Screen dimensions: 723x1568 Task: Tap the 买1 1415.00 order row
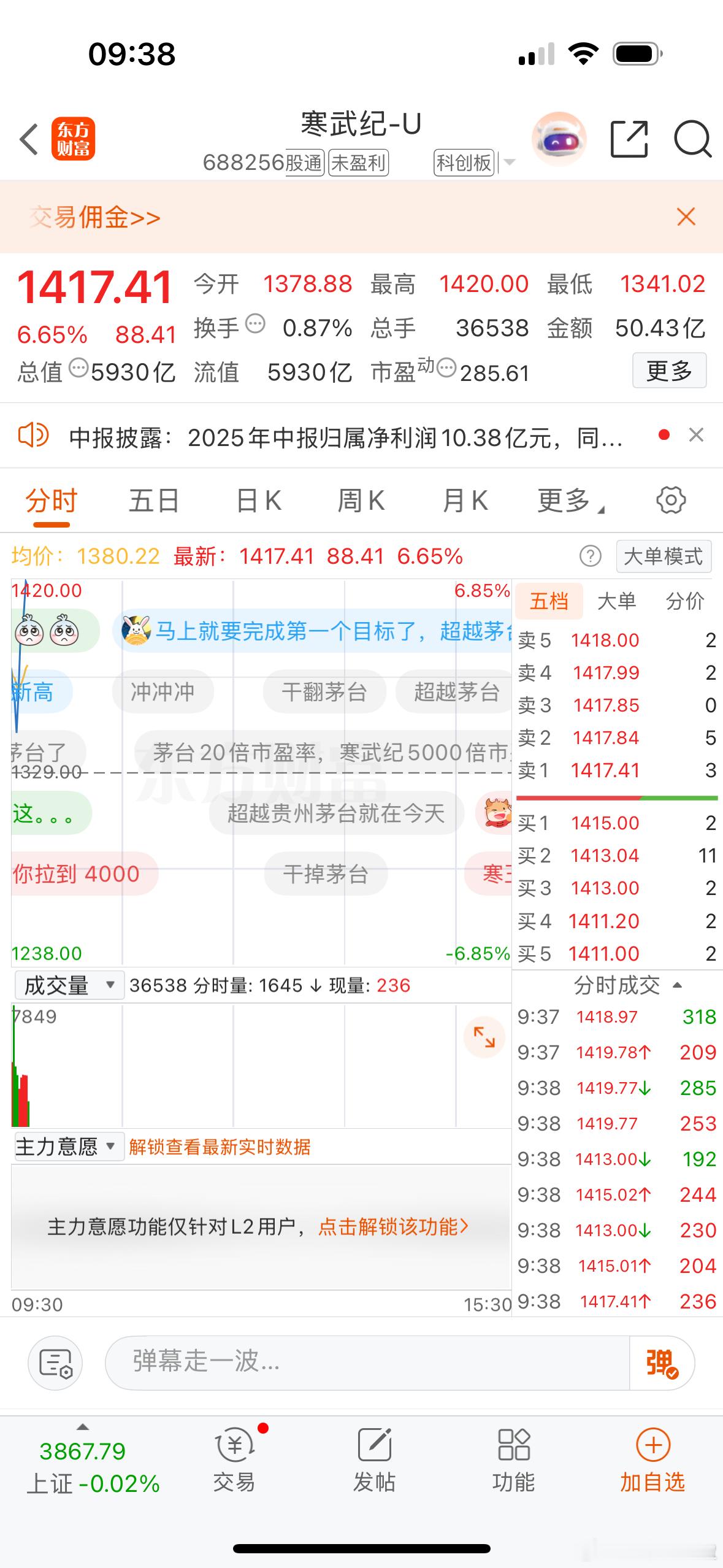(617, 823)
